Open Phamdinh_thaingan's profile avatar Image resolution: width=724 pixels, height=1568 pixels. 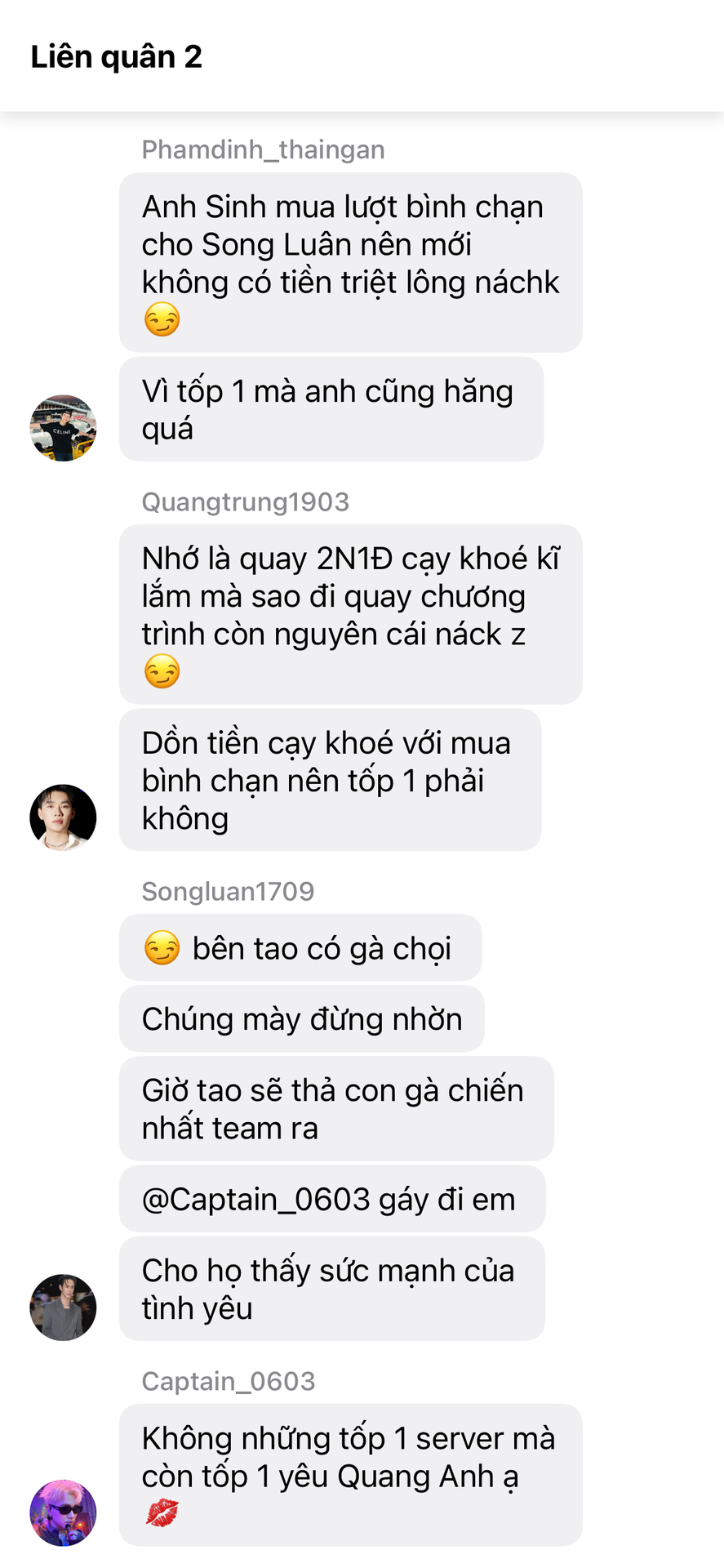[x=63, y=428]
